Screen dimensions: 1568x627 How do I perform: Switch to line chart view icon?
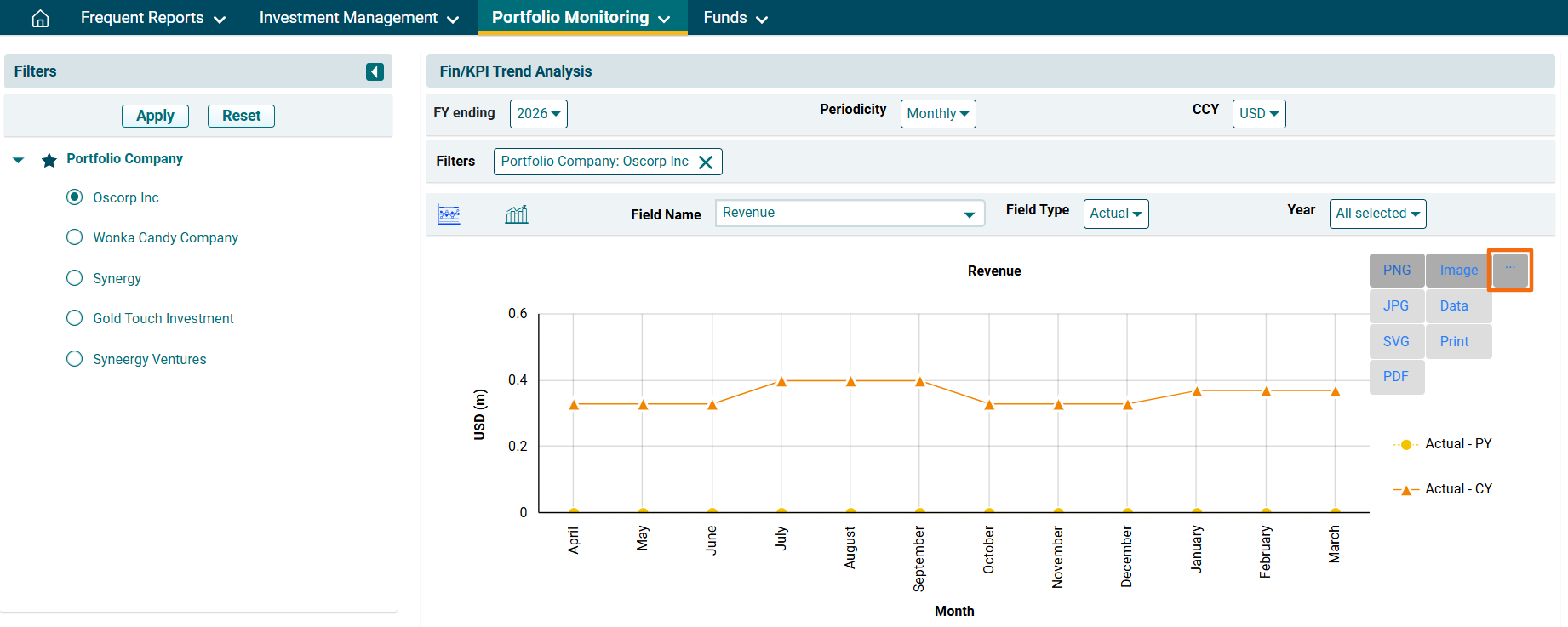(x=449, y=214)
